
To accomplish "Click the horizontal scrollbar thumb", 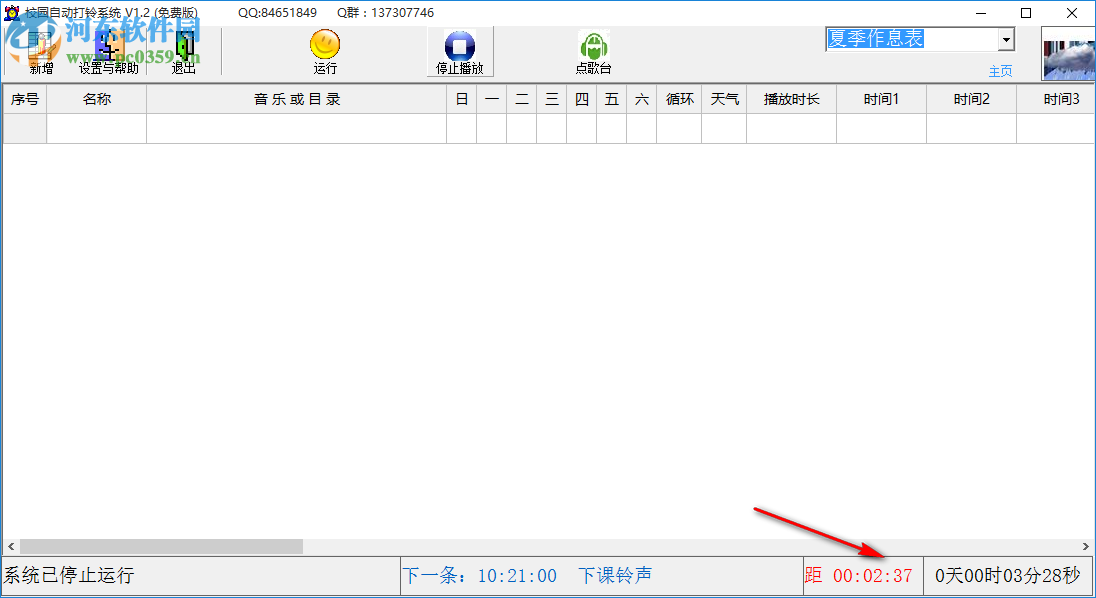I will tap(160, 546).
